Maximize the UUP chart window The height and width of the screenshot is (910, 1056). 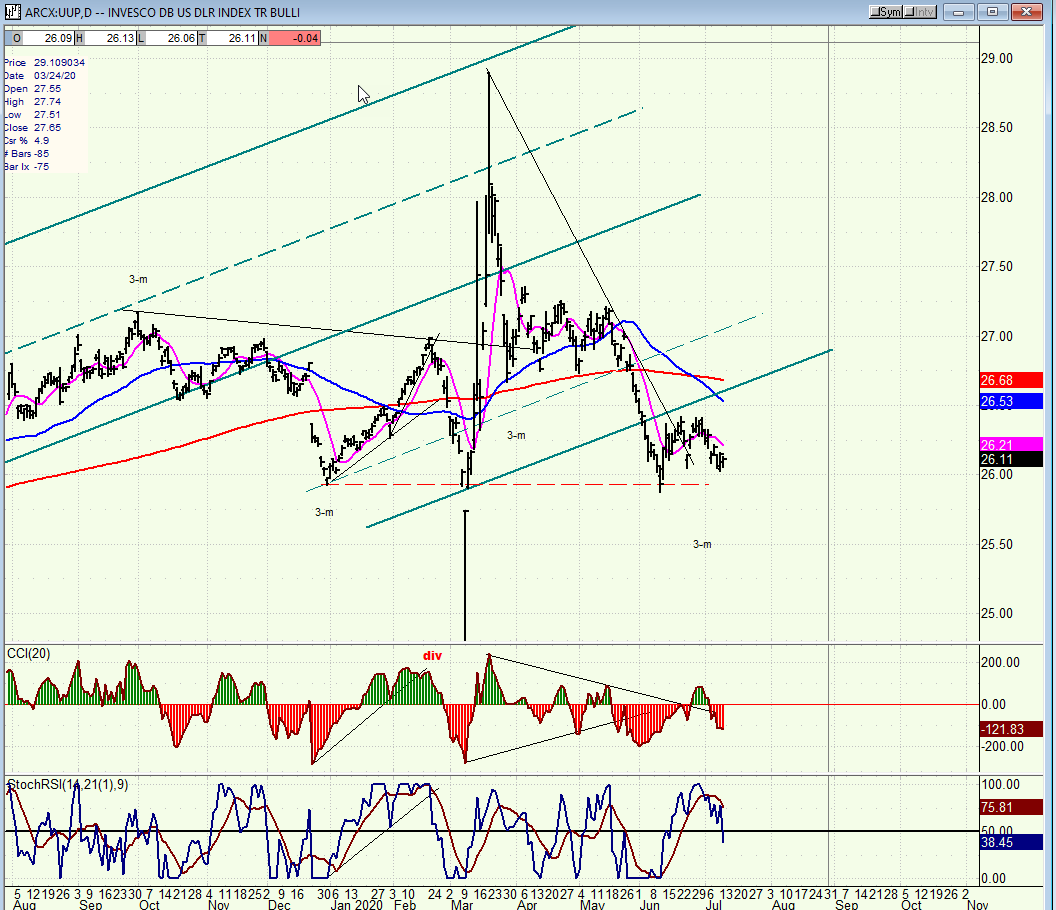click(x=992, y=12)
